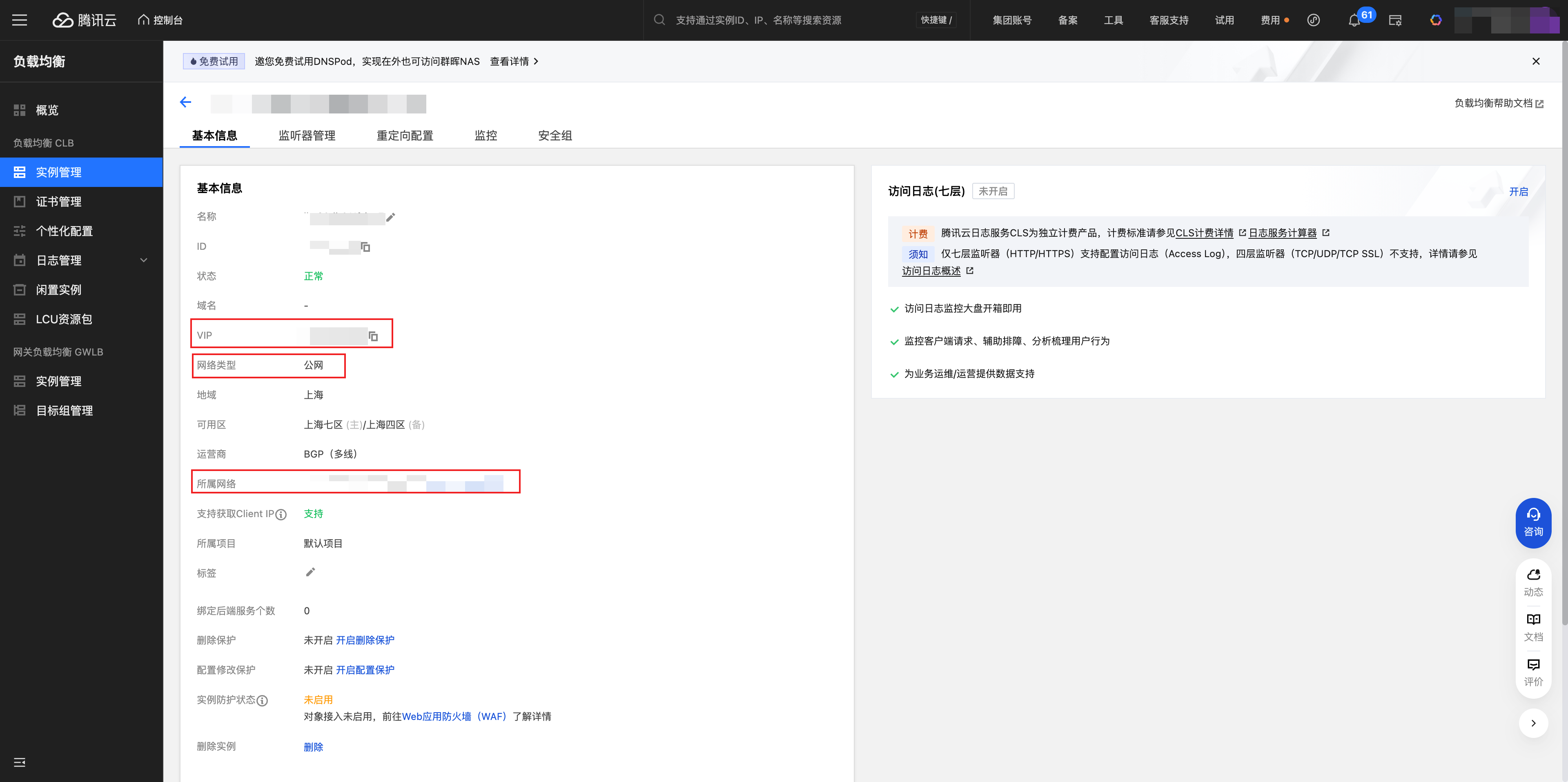This screenshot has height=782, width=1568.
Task: Click the info icon beside 支持获取Client IP
Action: click(x=281, y=515)
